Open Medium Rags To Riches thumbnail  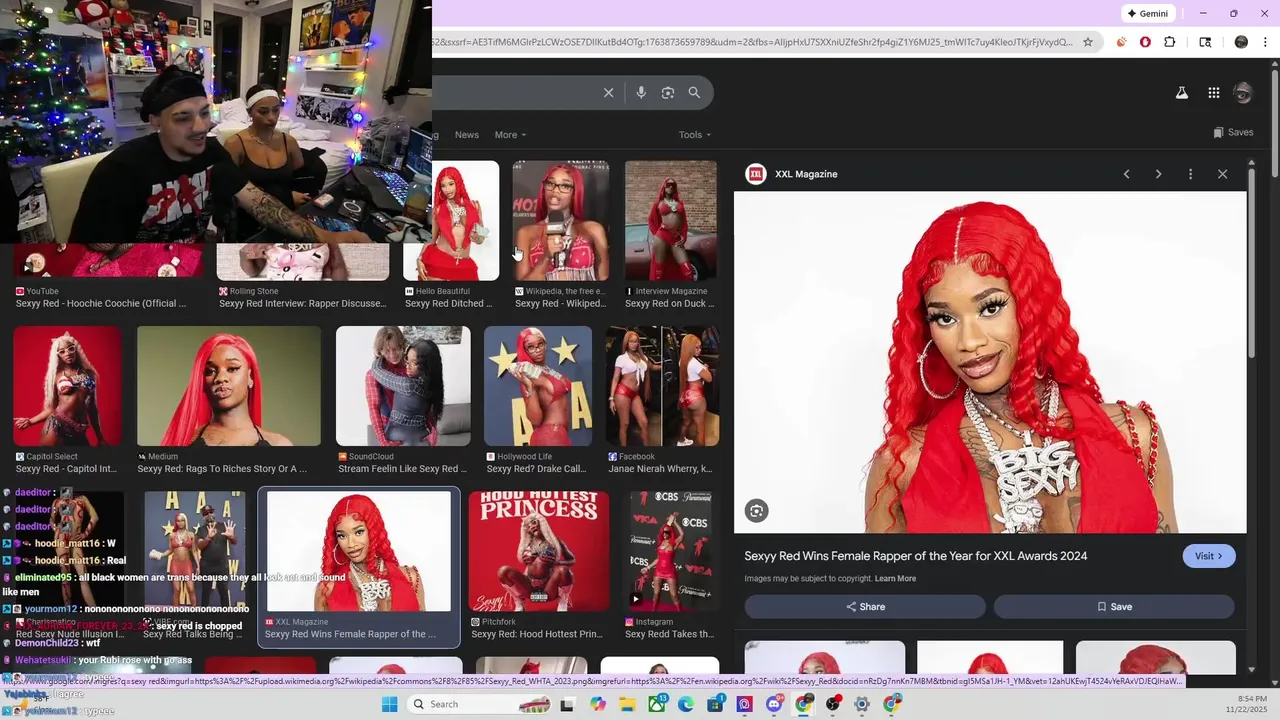click(229, 386)
